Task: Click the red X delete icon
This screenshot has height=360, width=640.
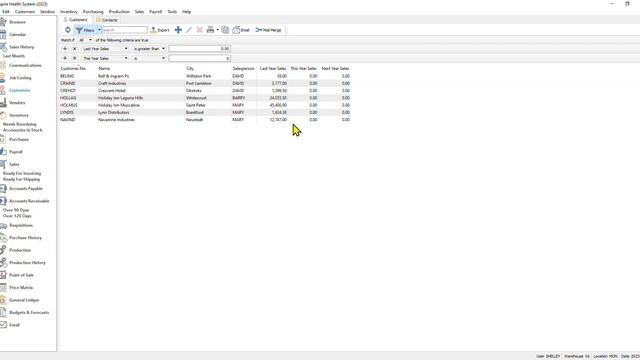Action: [200, 30]
